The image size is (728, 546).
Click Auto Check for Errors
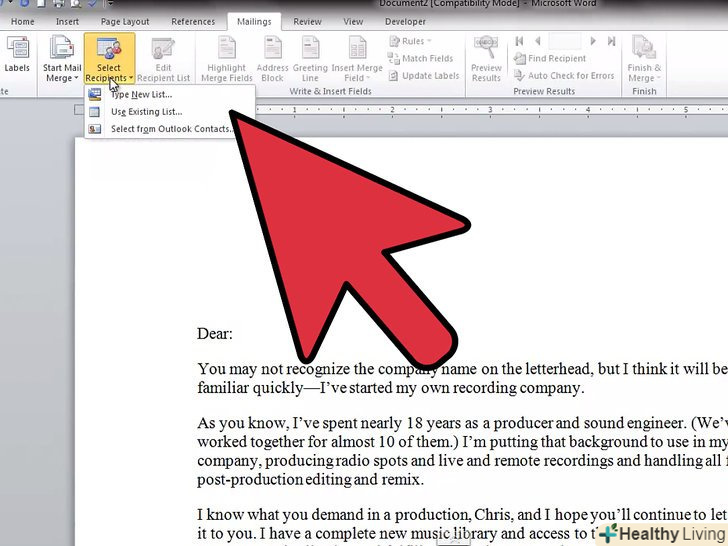point(564,76)
